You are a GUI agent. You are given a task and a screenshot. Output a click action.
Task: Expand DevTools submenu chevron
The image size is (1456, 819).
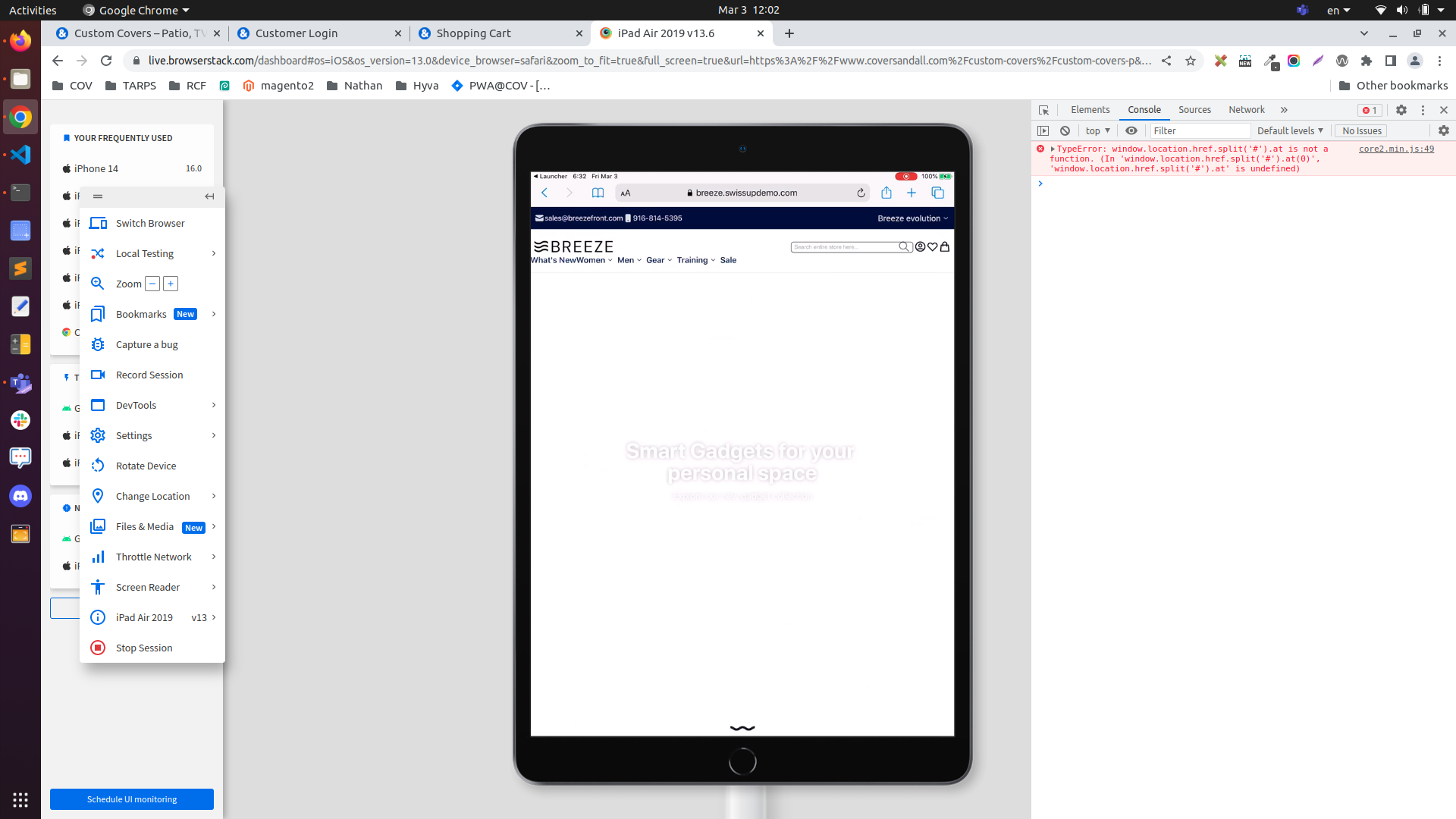[x=214, y=405]
